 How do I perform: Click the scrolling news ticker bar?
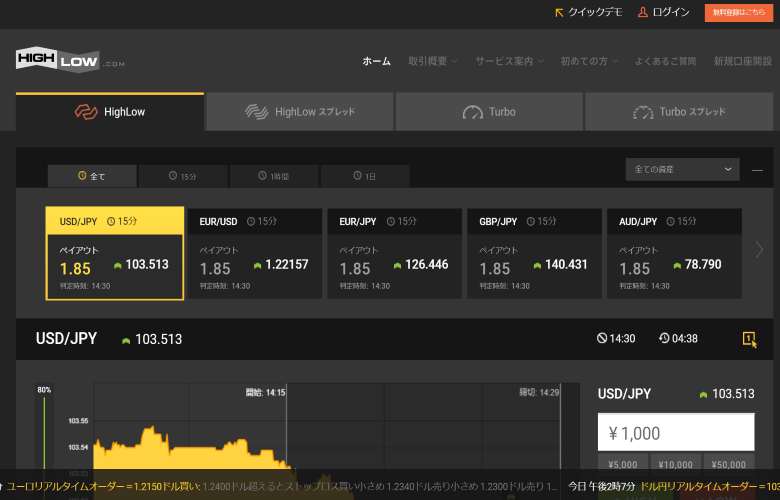(x=390, y=486)
